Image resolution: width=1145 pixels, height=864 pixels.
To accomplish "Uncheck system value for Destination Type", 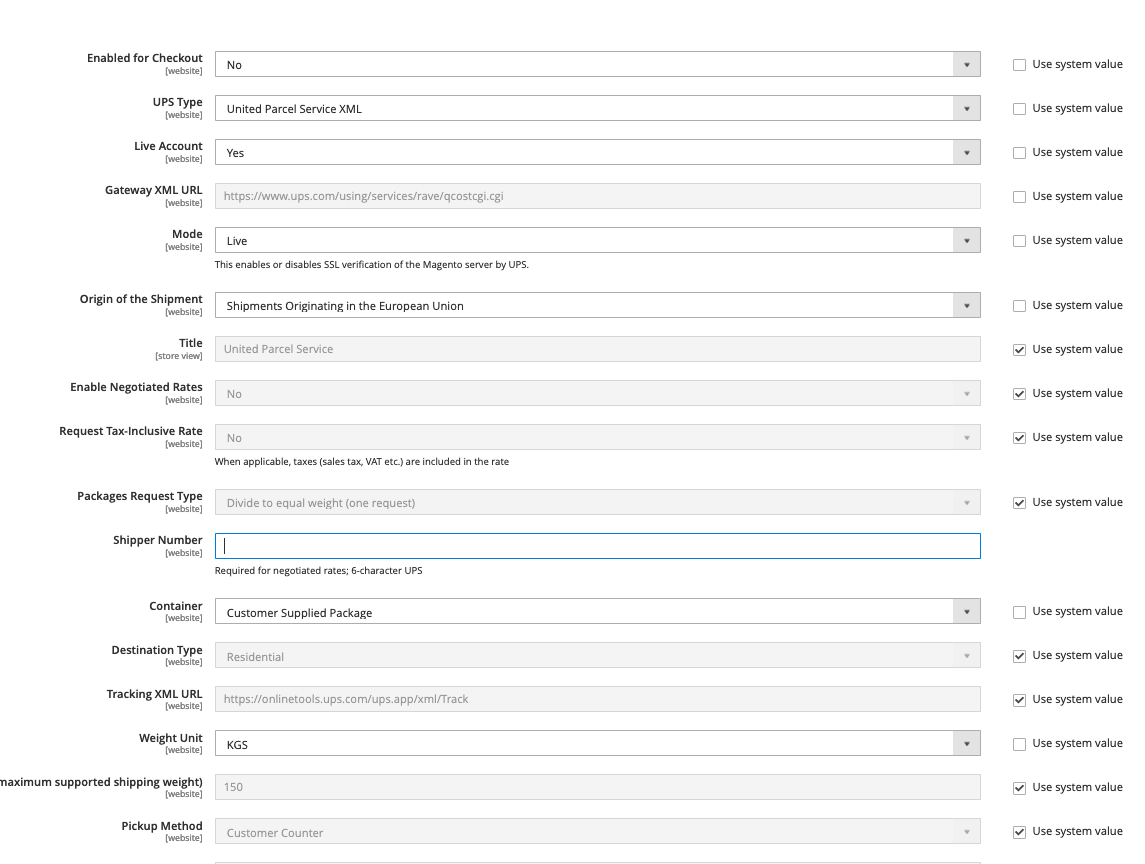I will [x=1020, y=656].
